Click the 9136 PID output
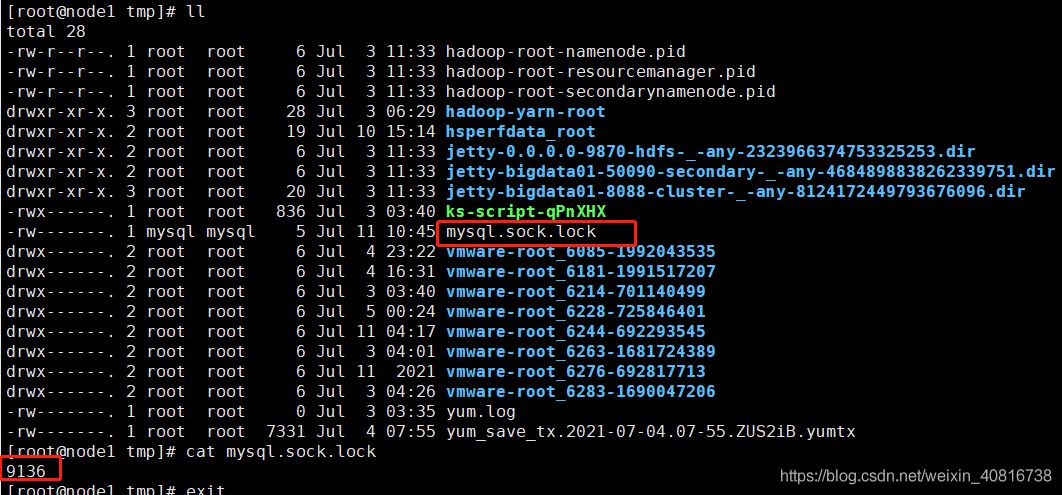This screenshot has width=1062, height=495. tap(26, 470)
